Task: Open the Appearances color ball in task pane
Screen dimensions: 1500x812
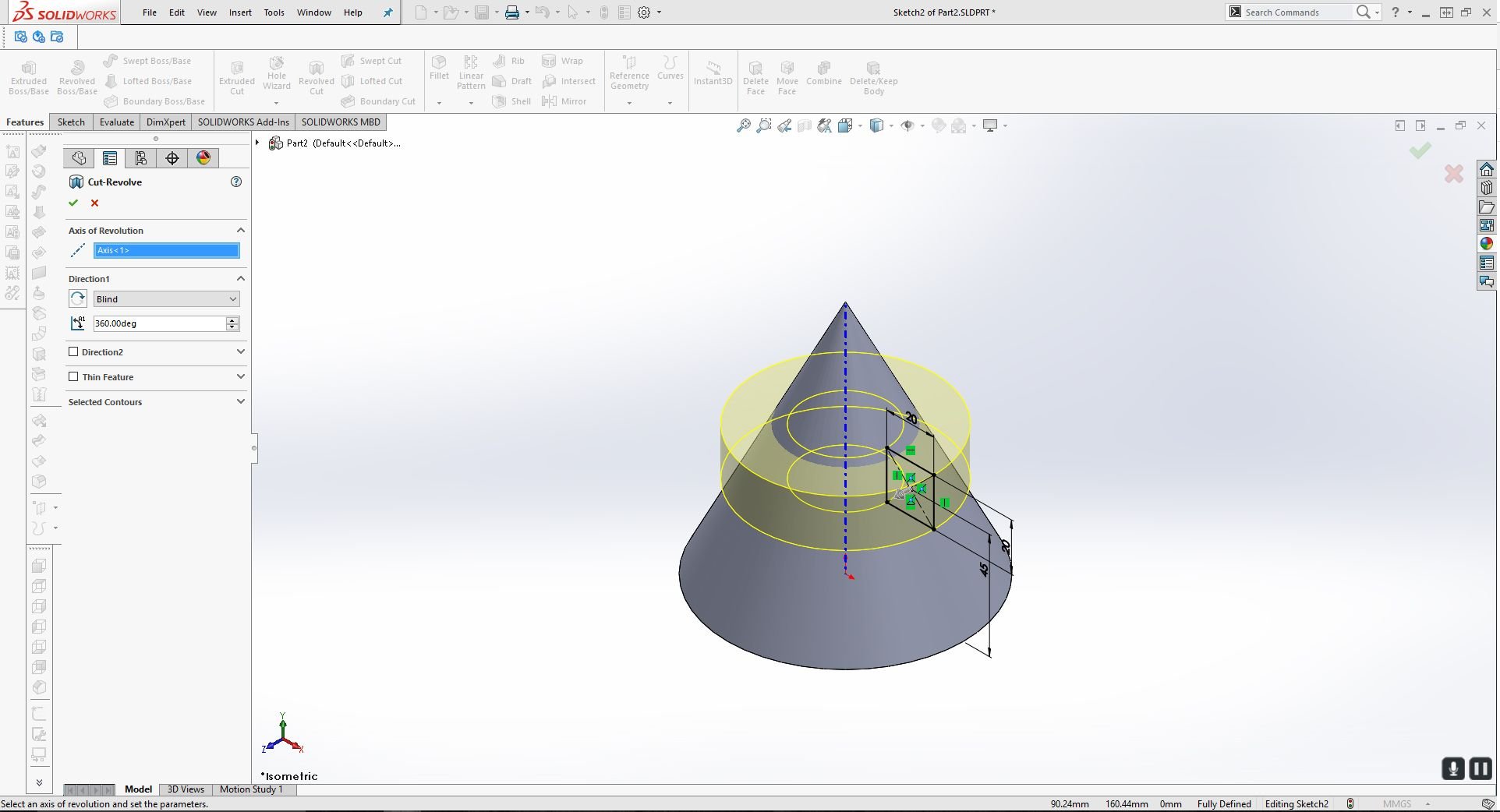Action: [x=1487, y=244]
